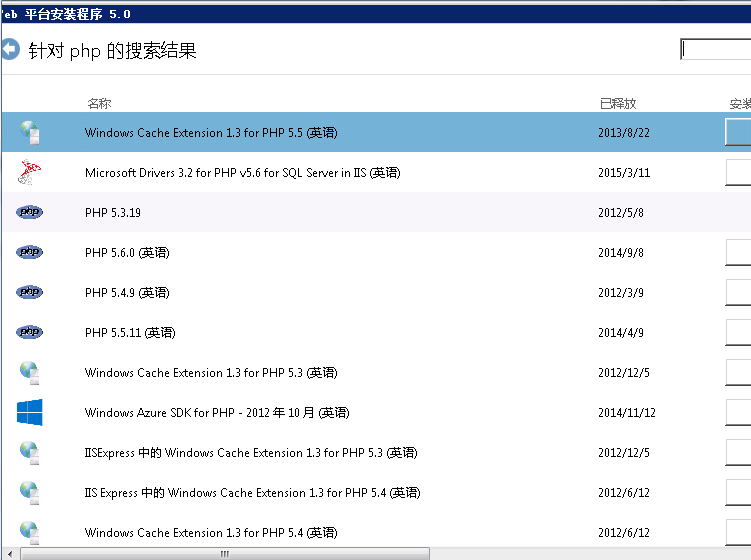This screenshot has height=560, width=751.
Task: Go back using the blue arrow icon
Action: [x=11, y=49]
